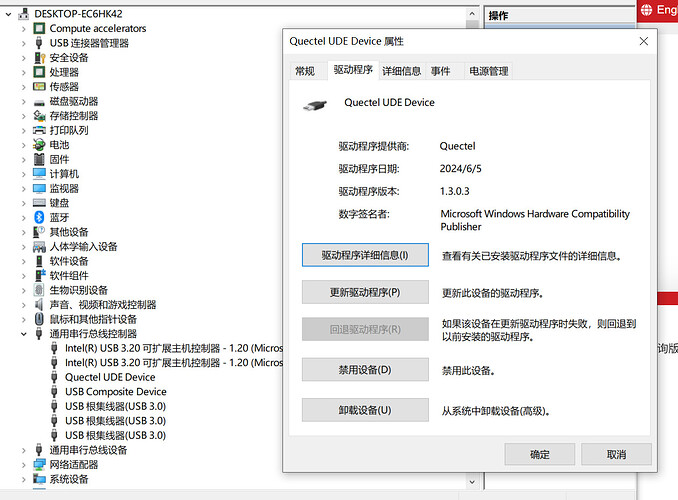Open the 详细信息 tab
The height and width of the screenshot is (500, 678).
click(401, 71)
